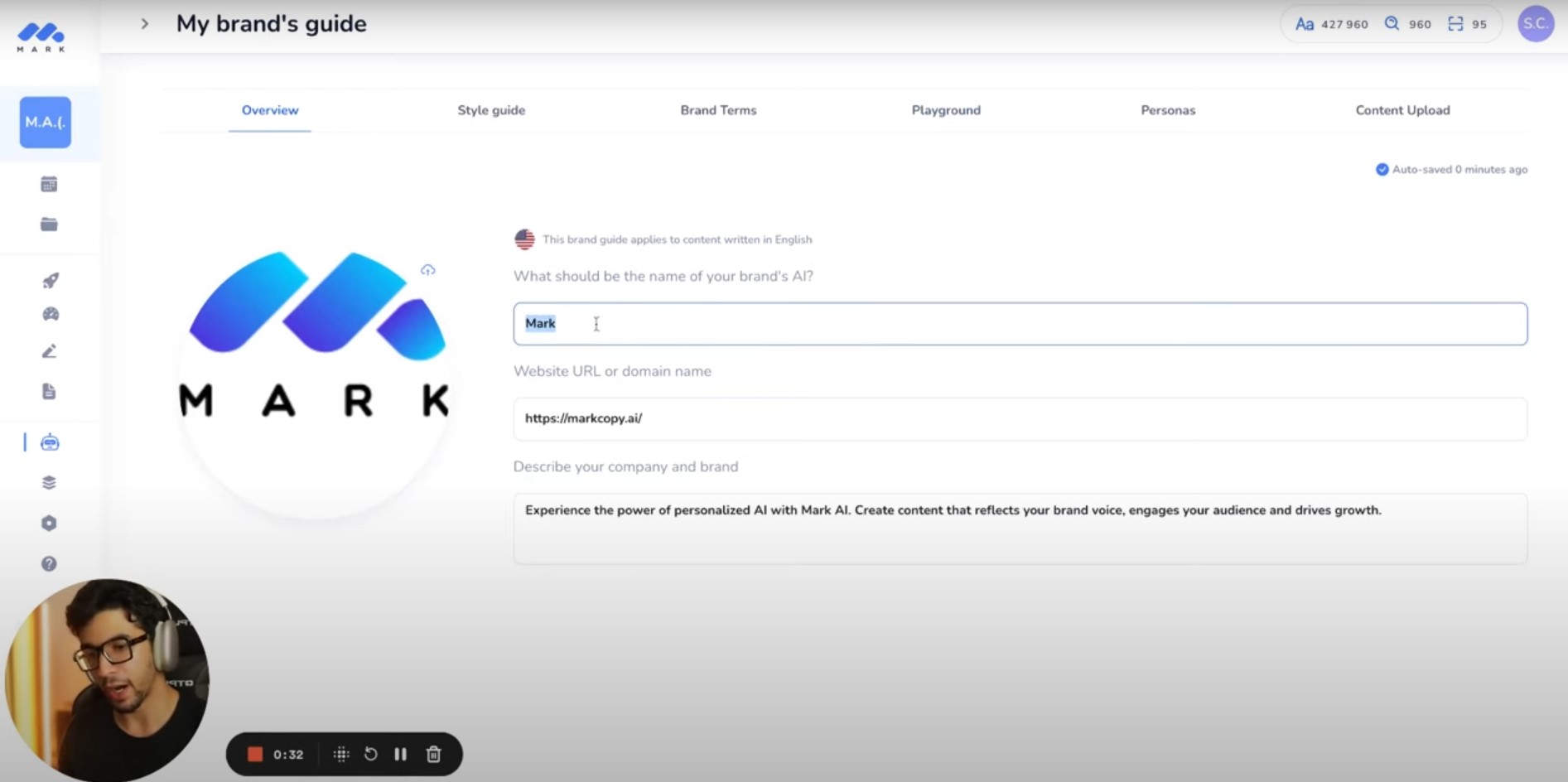Switch to the Overview tab
Viewport: 1568px width, 782px height.
point(270,110)
